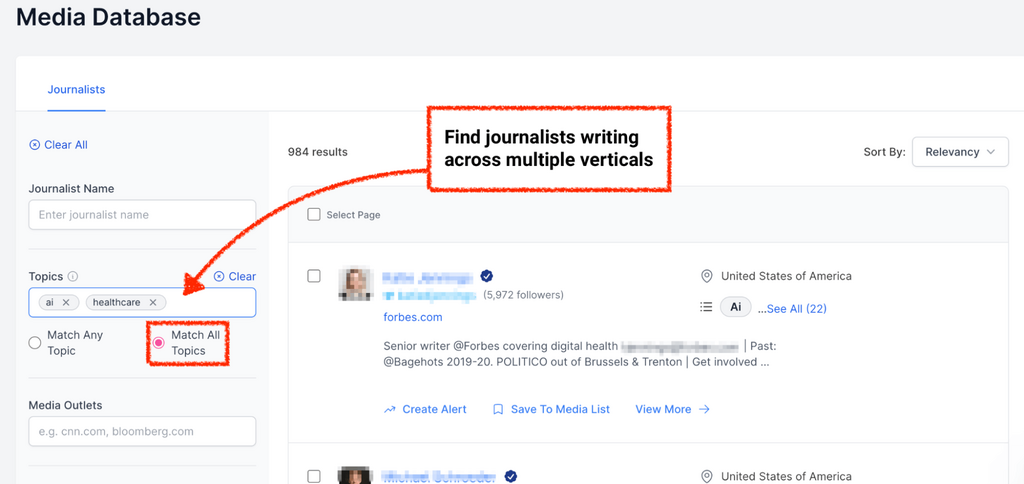Screen dimensions: 1024x484
Task: Click the Topics info icon
Action: [x=73, y=277]
